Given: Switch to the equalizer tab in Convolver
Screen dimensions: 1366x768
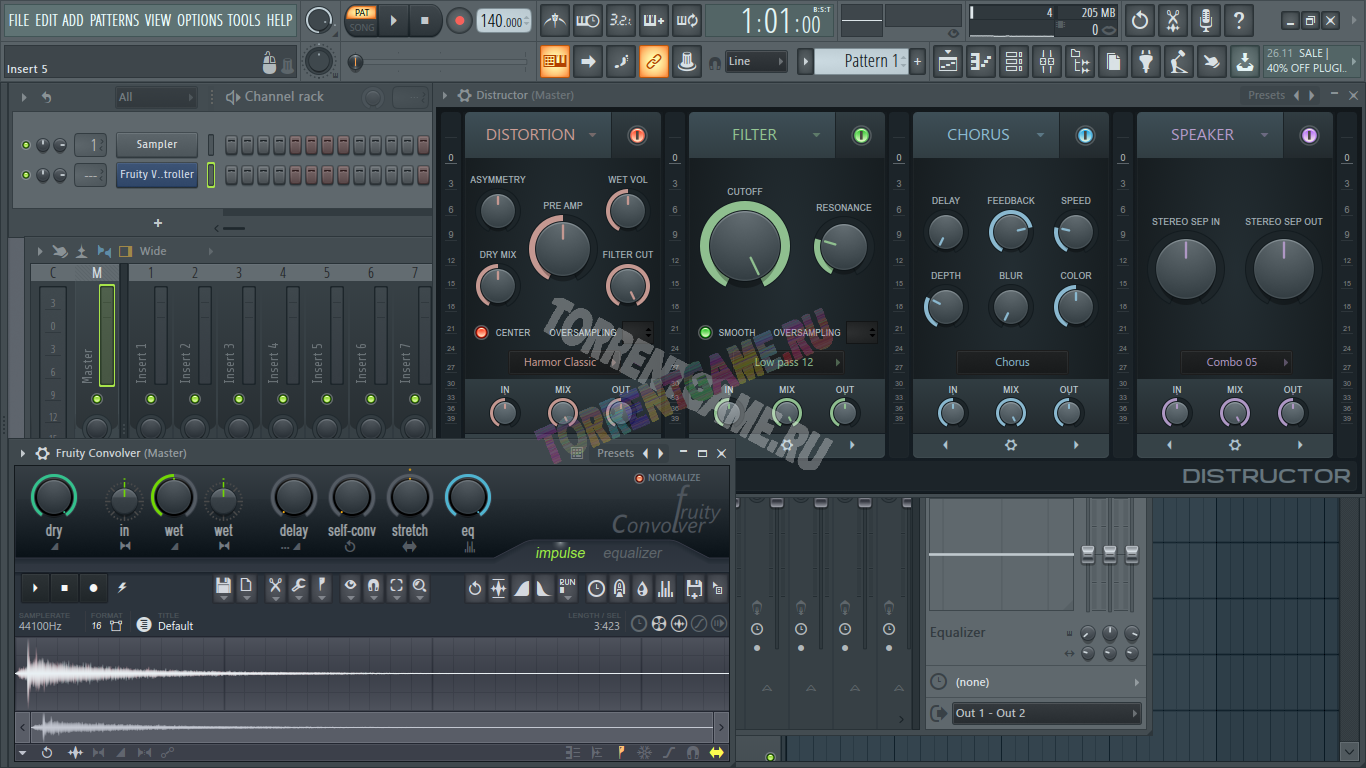Looking at the screenshot, I should click(632, 553).
